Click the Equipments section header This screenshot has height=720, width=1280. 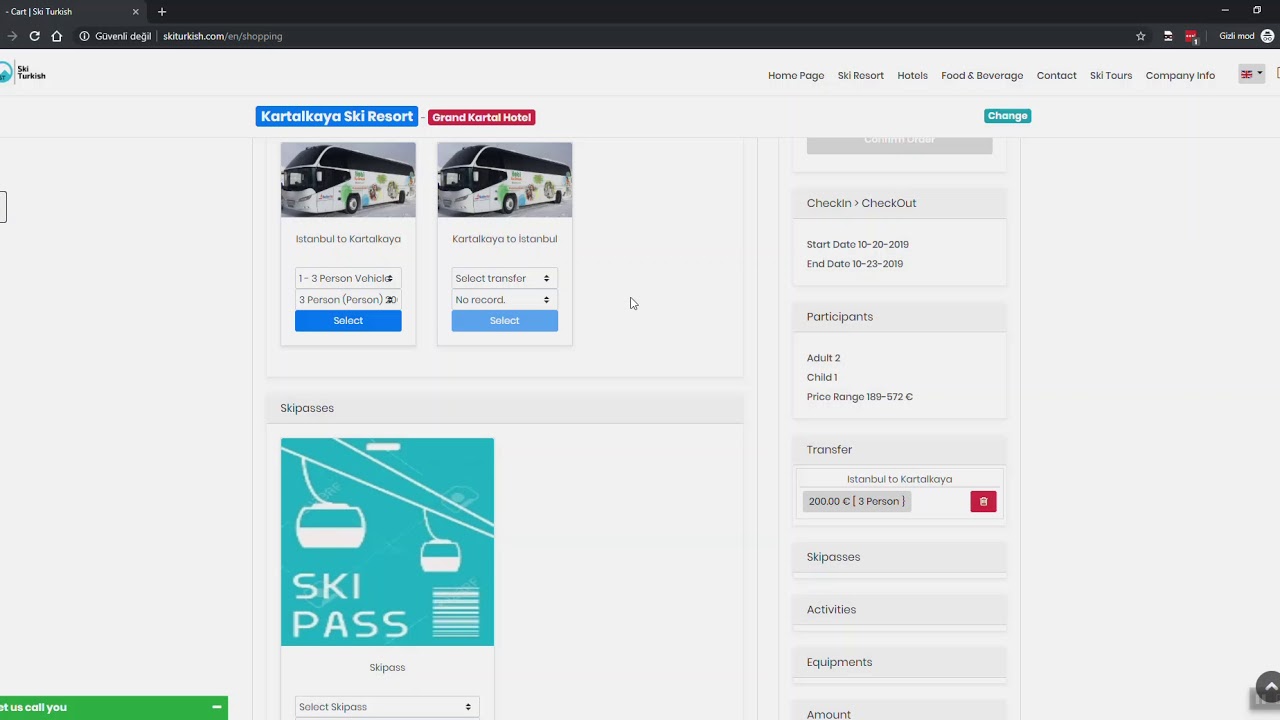point(899,662)
